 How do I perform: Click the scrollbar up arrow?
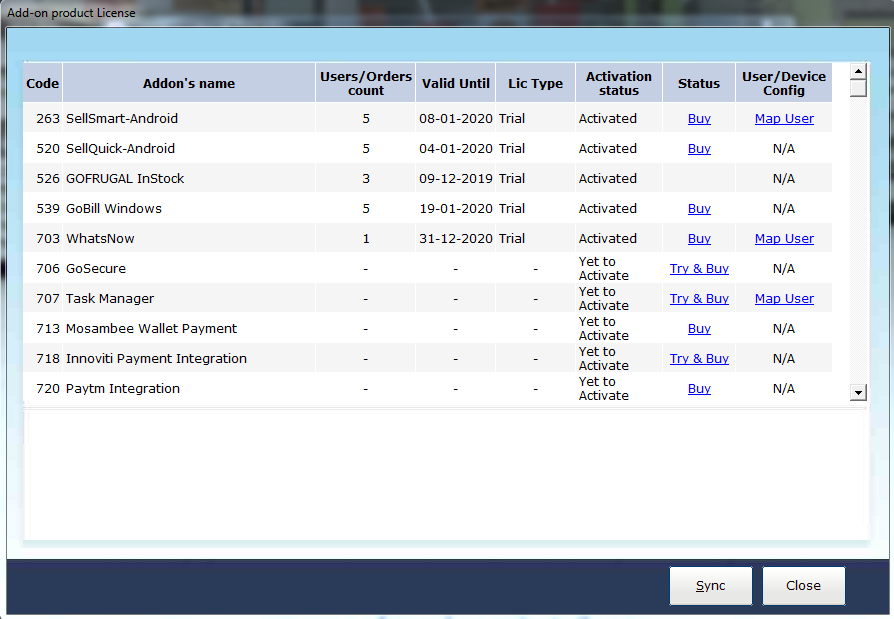pos(858,71)
